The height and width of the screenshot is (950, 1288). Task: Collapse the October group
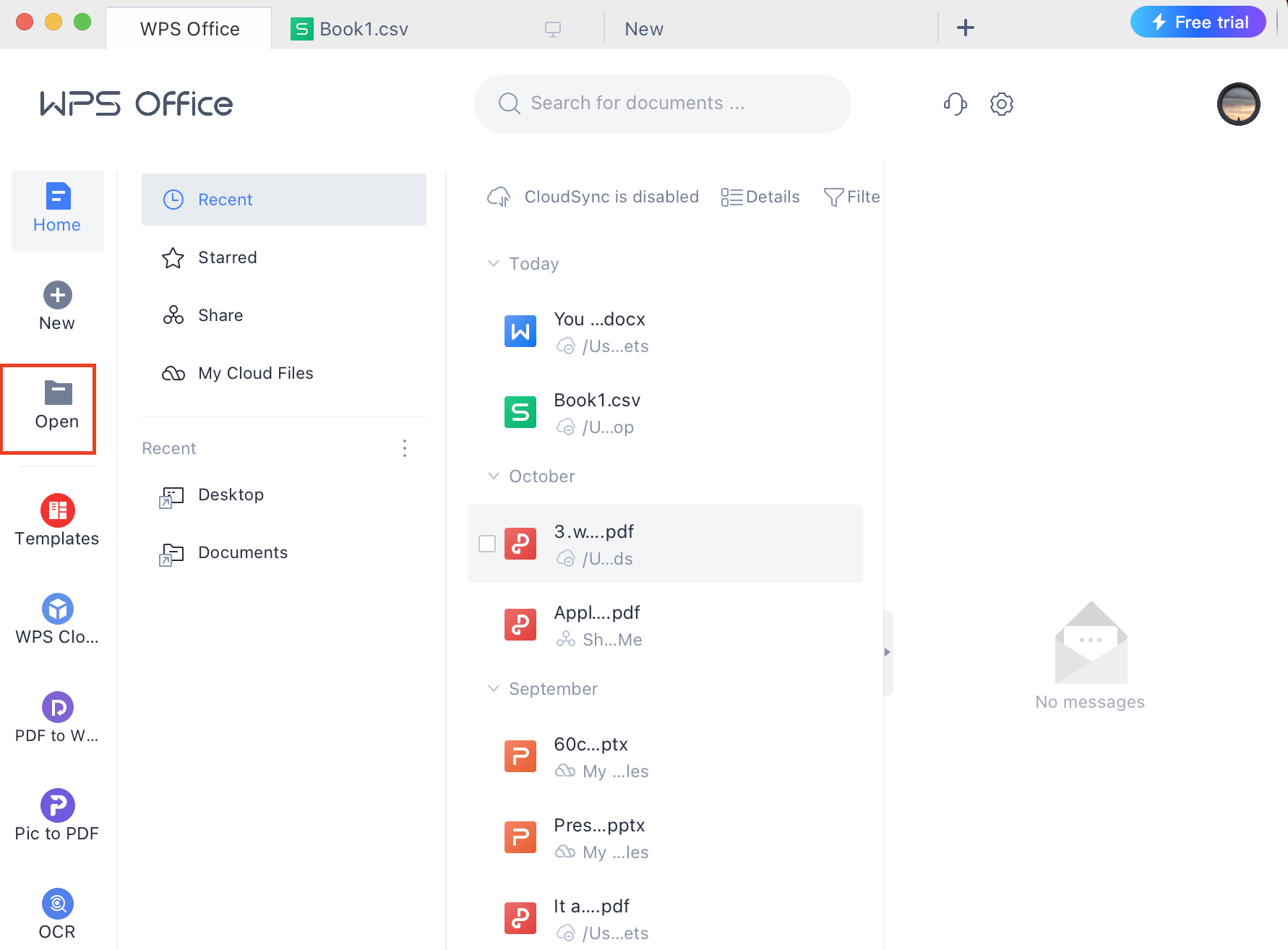coord(494,476)
